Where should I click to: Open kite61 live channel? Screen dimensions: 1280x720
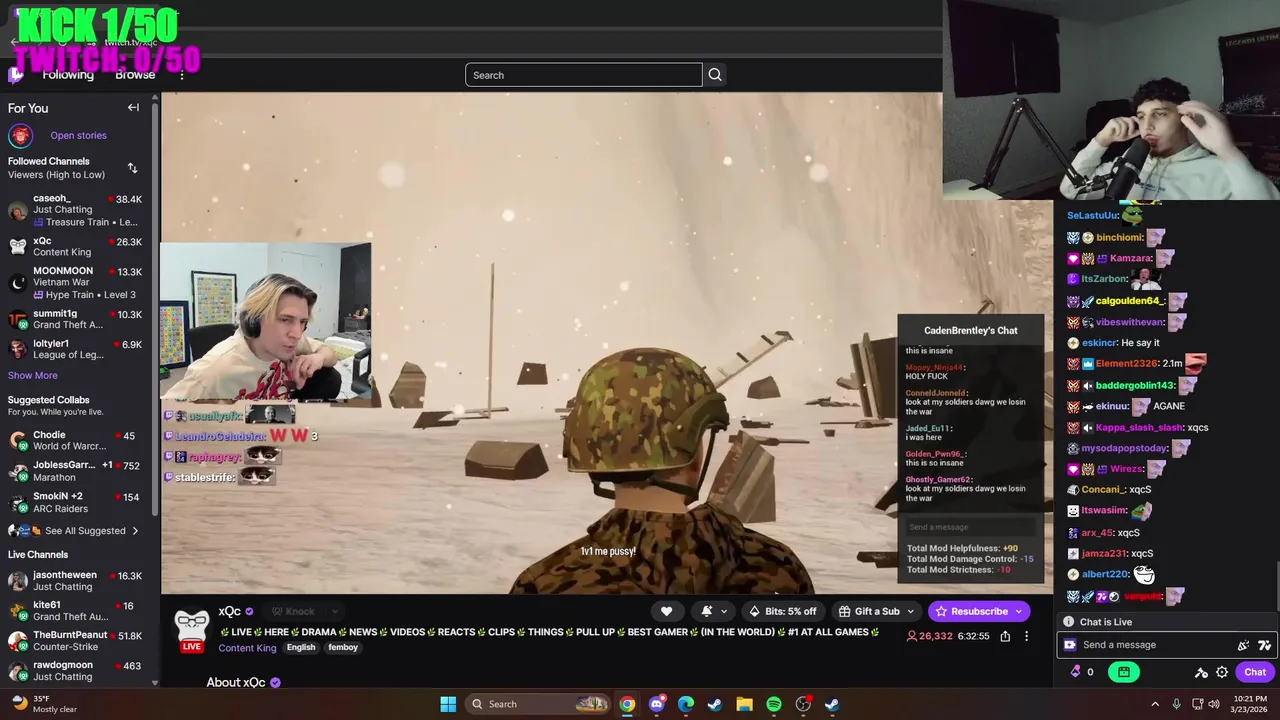coord(75,611)
